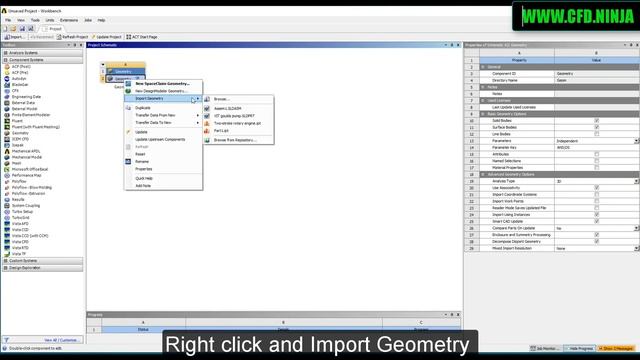This screenshot has height=360, width=640.
Task: Select System Coupling icon
Action: click(x=7, y=206)
